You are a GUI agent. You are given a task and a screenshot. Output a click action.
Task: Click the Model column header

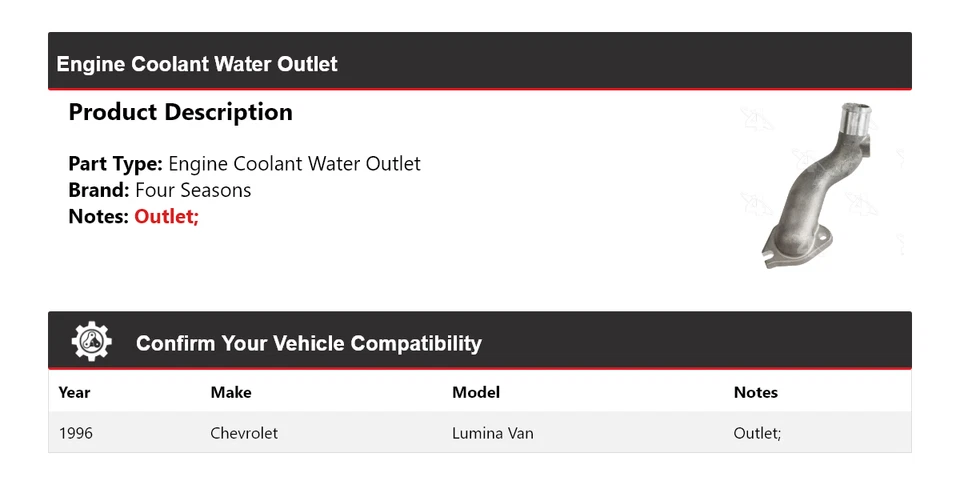(476, 392)
